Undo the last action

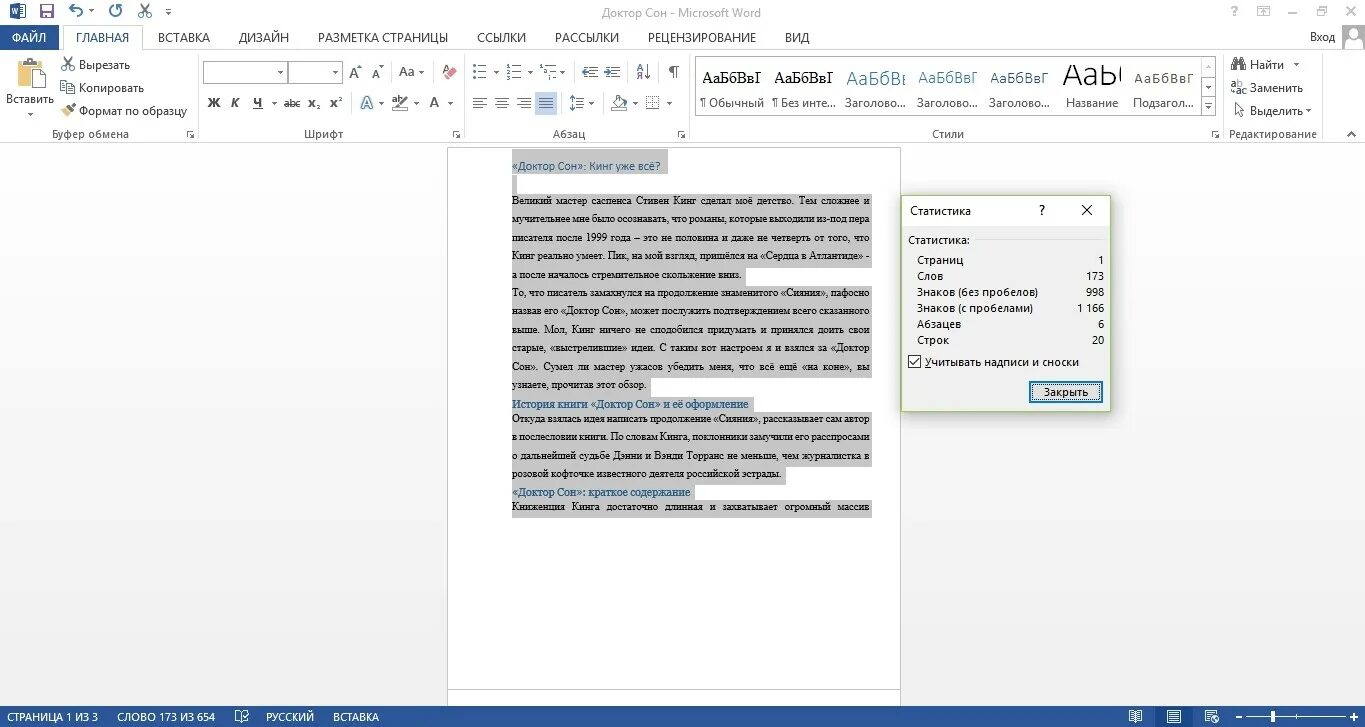(76, 12)
